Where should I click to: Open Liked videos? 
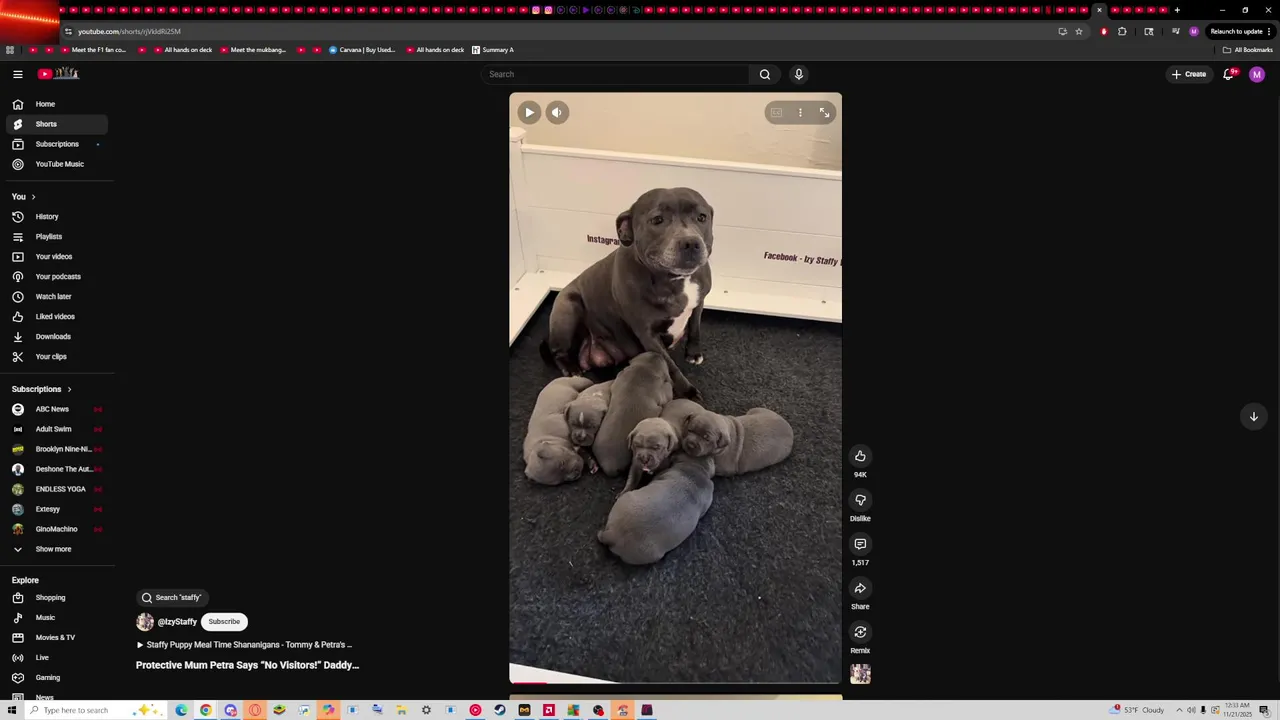coord(56,317)
